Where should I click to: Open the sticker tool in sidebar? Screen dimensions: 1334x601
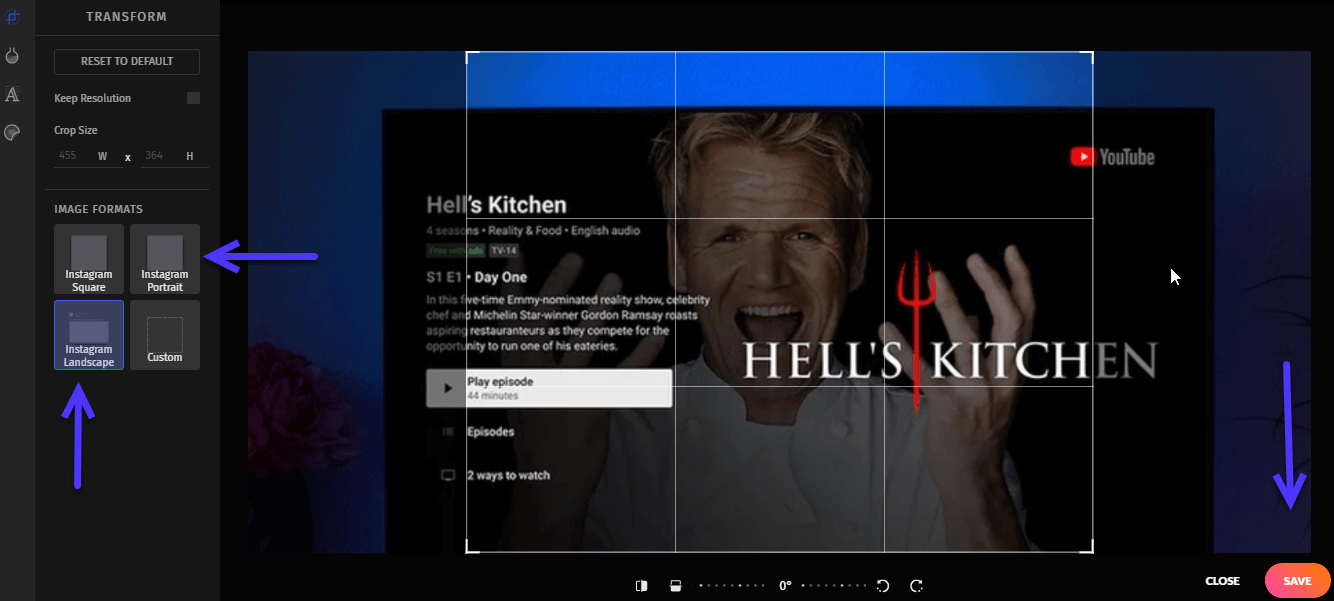[13, 133]
